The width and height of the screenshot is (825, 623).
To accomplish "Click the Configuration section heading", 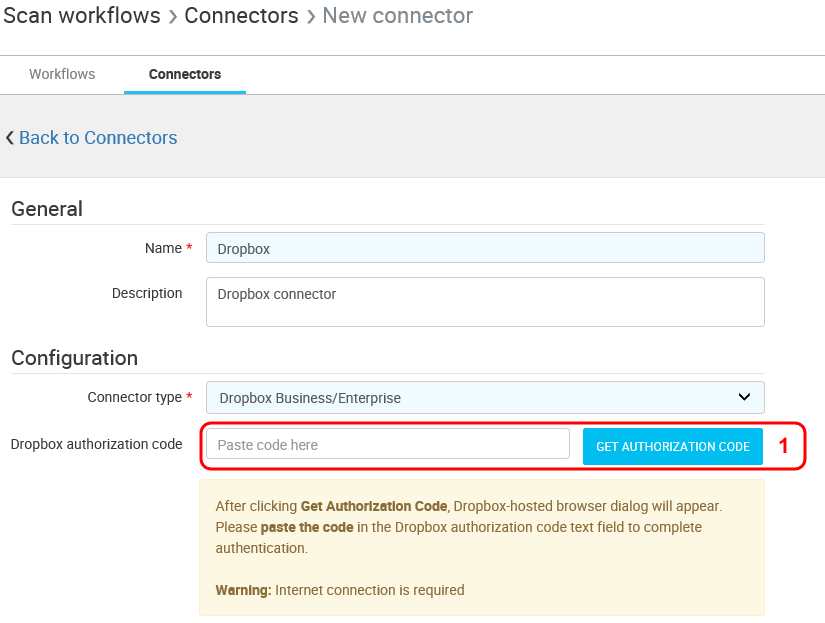I will point(74,358).
